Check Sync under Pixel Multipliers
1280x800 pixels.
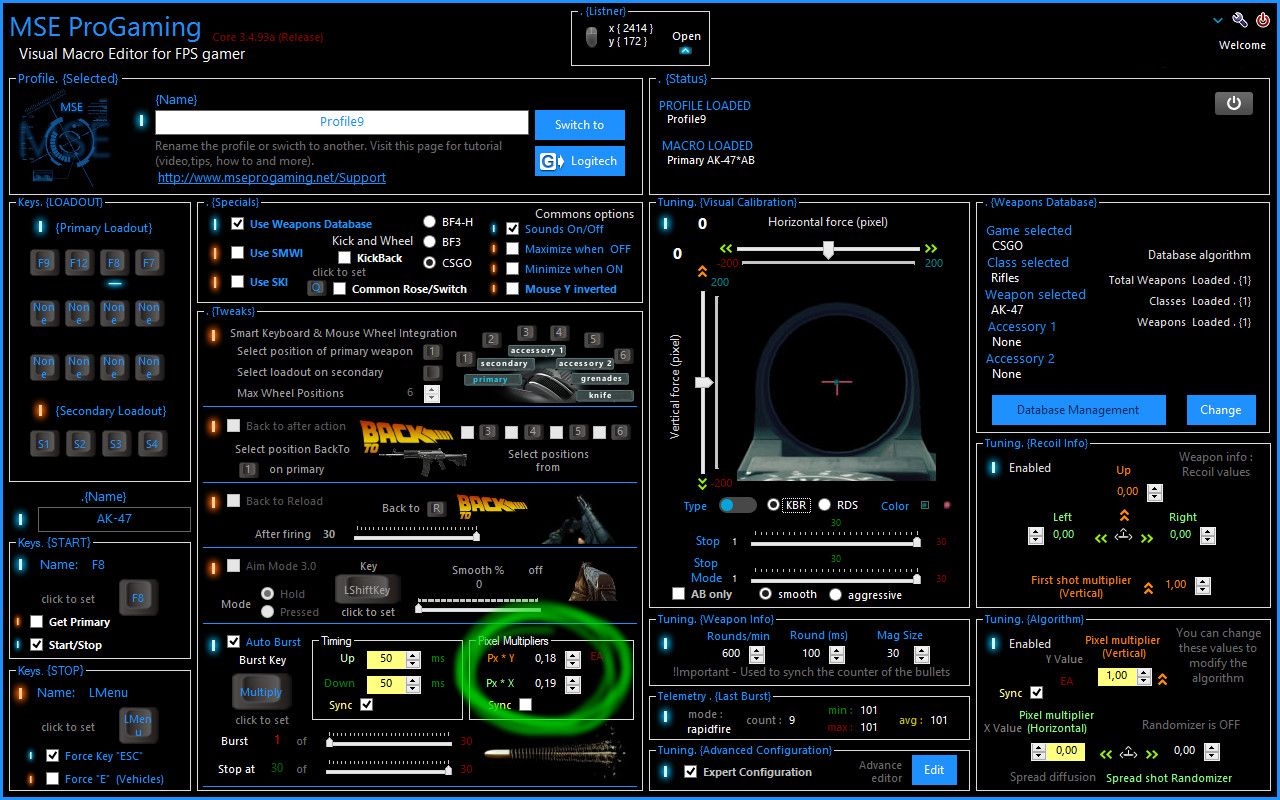point(526,704)
